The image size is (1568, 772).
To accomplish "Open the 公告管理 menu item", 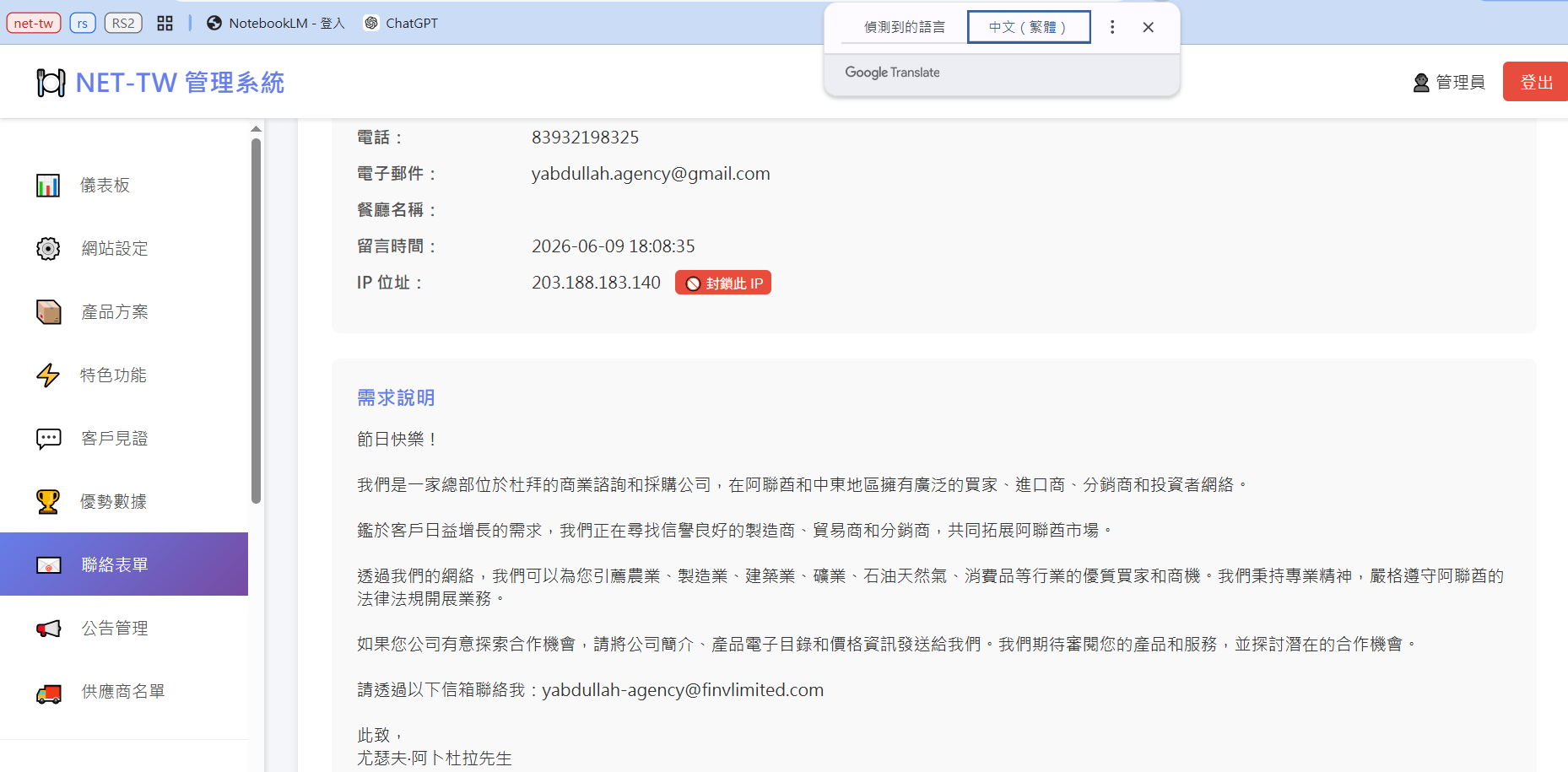I will coord(124,628).
